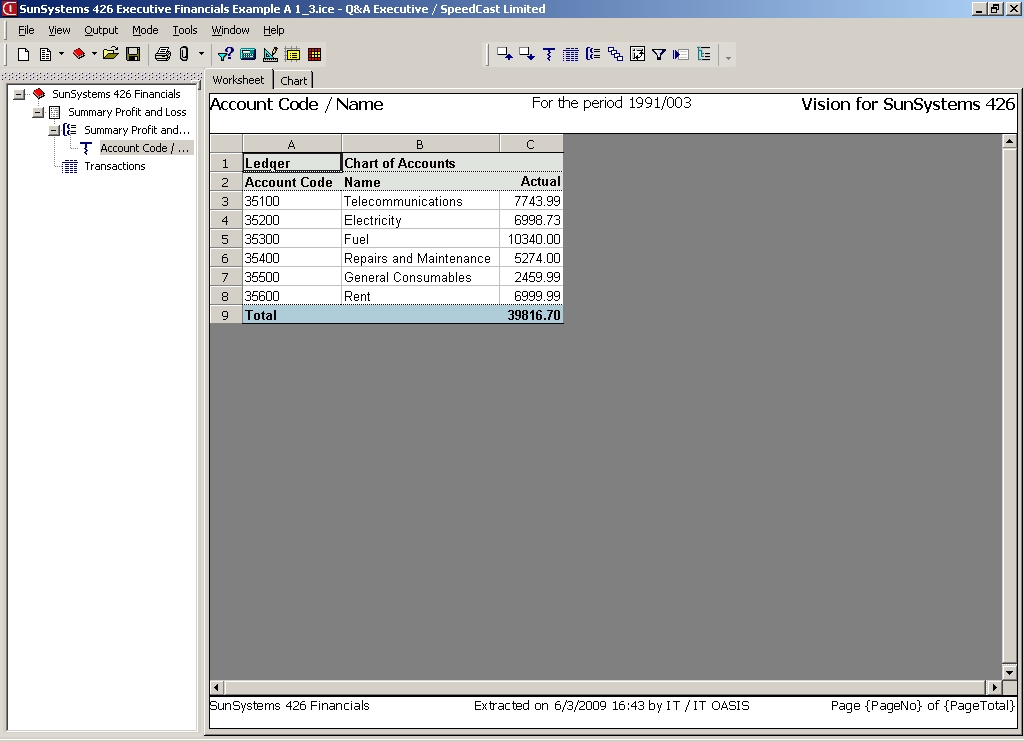The image size is (1024, 742).
Task: Open the Help menu
Action: (x=274, y=30)
